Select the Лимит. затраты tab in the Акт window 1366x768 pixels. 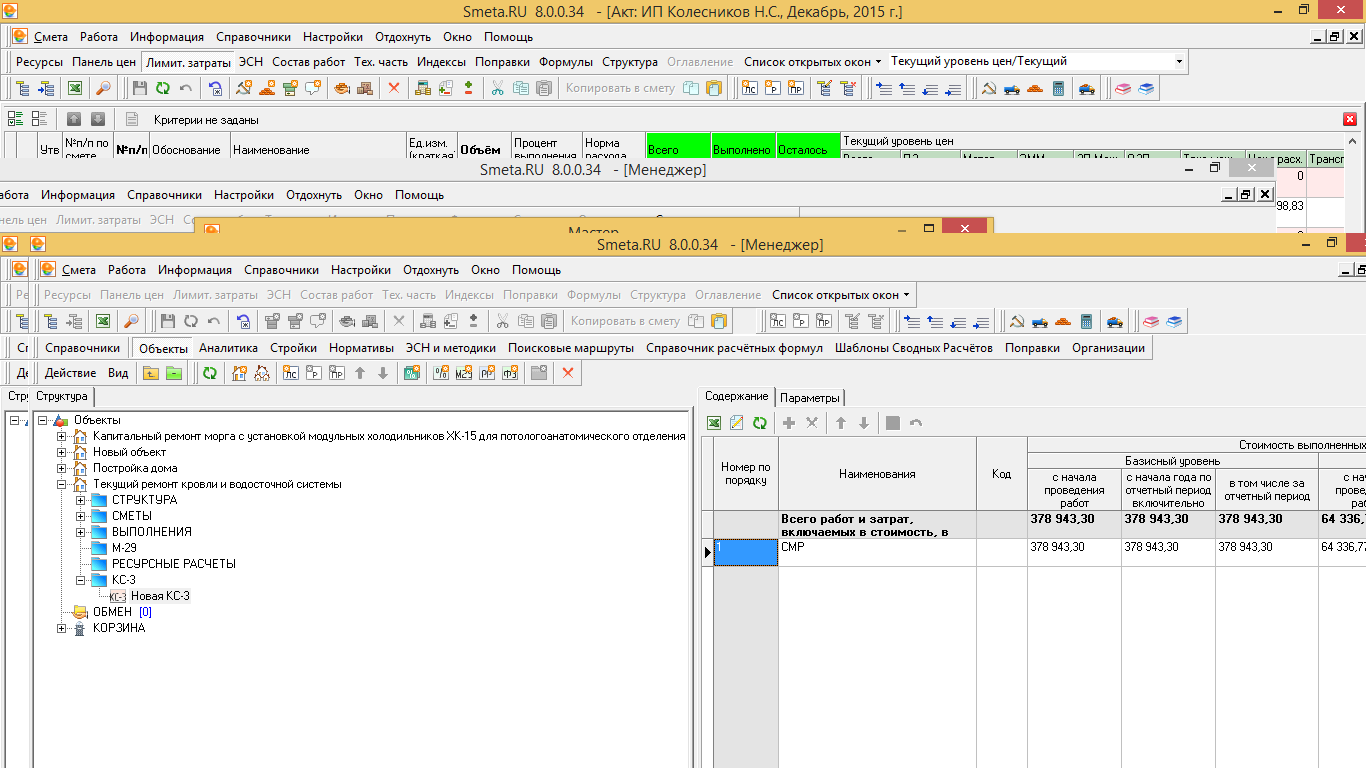pos(188,62)
